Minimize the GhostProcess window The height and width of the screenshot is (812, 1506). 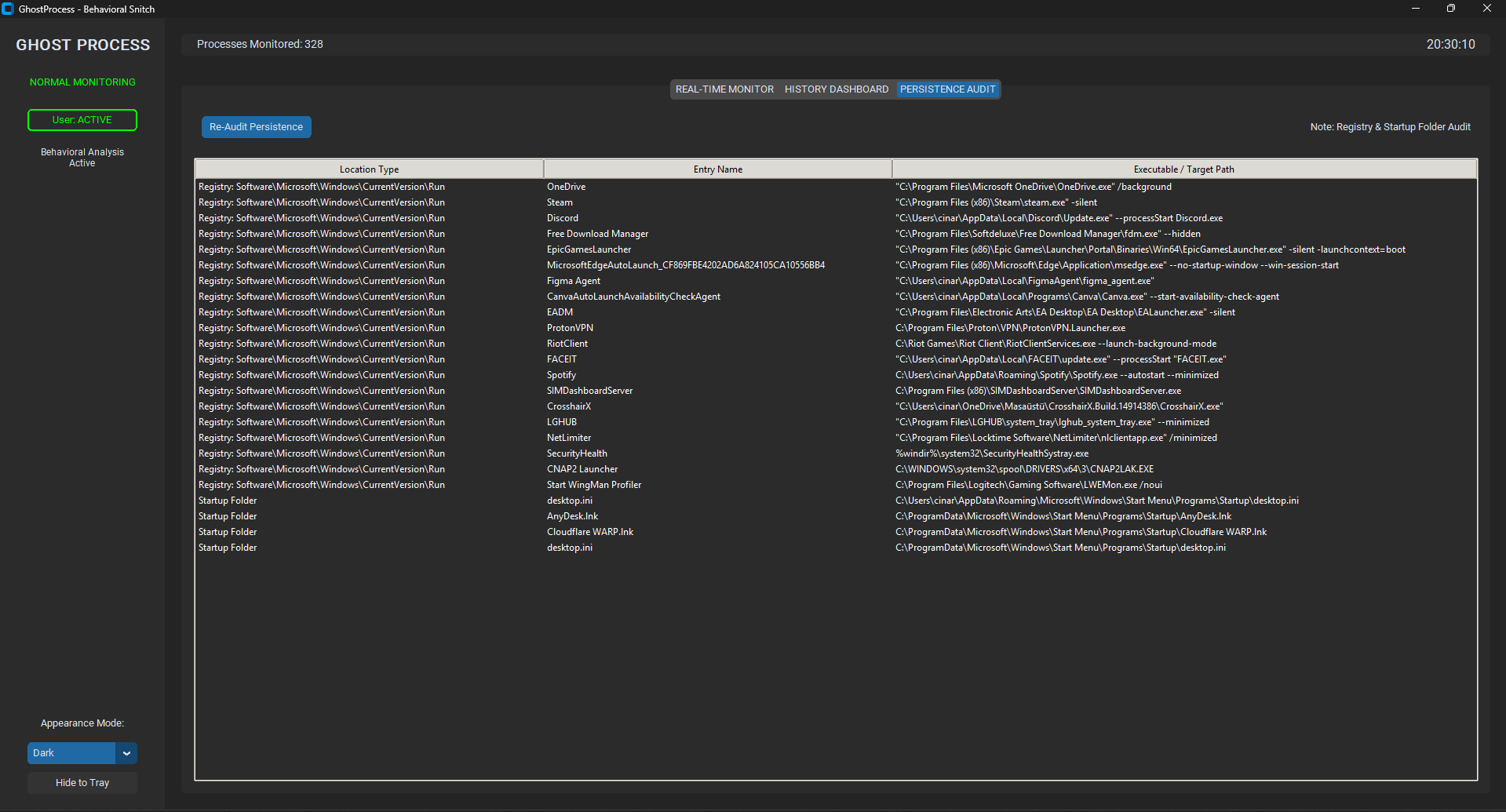(1416, 9)
